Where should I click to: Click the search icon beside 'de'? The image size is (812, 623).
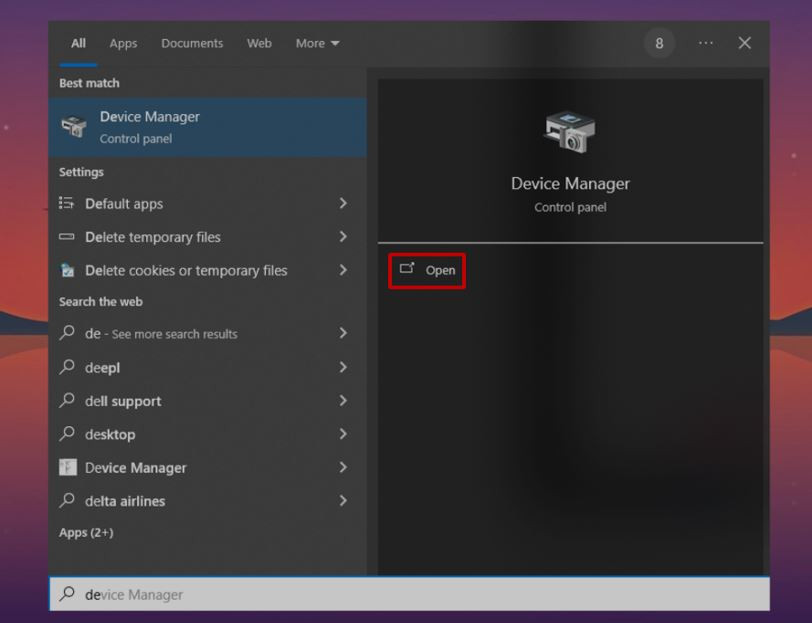[67, 332]
